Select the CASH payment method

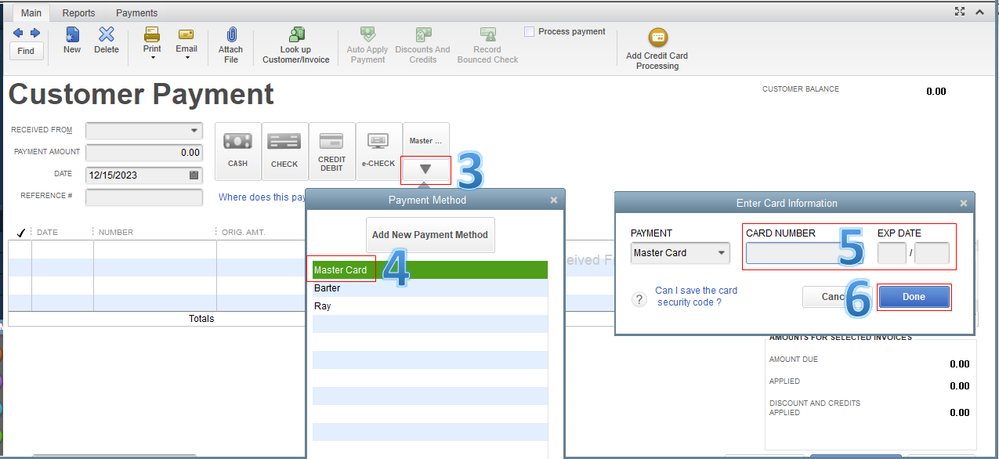point(238,151)
